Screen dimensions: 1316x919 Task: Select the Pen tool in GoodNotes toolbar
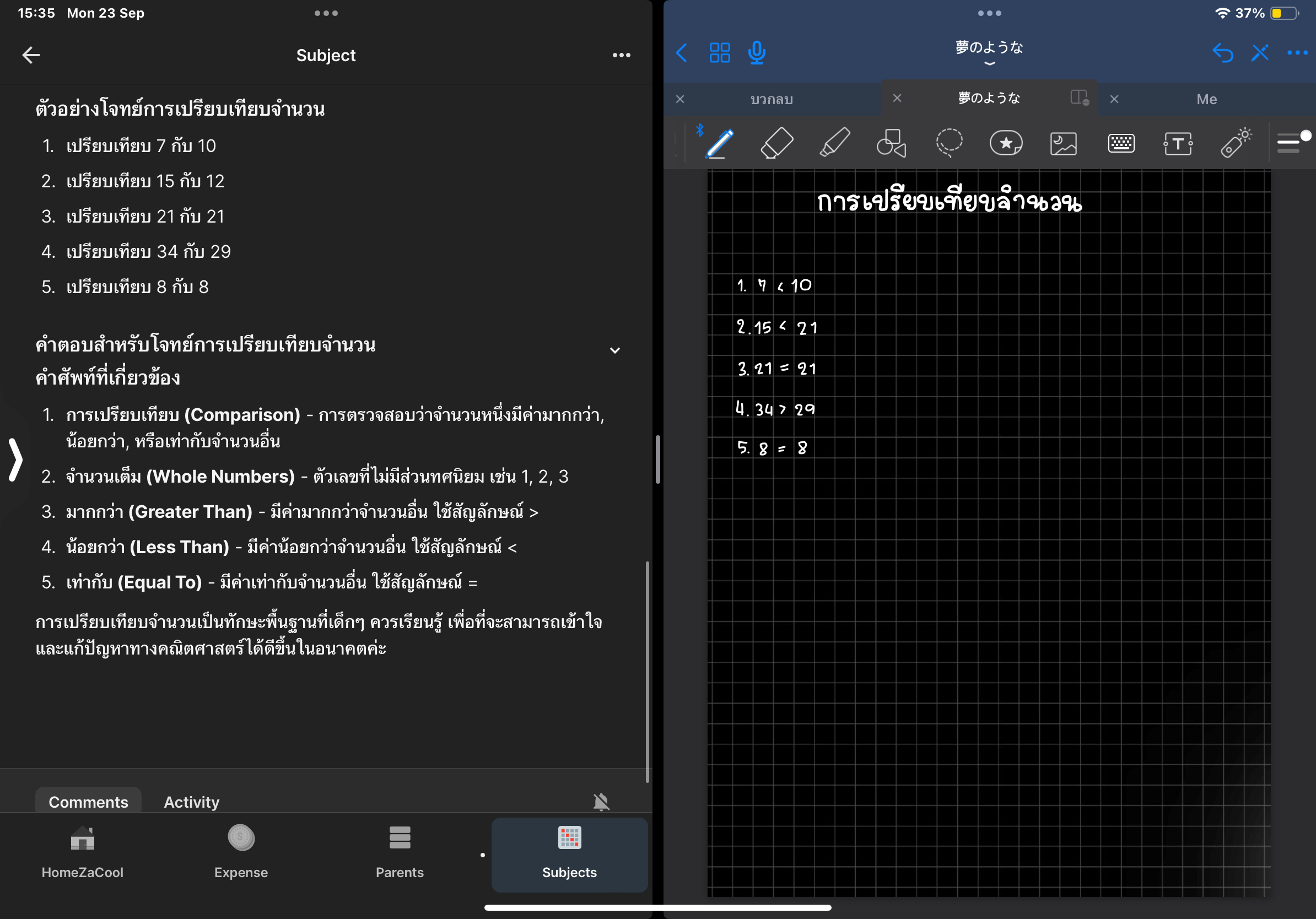719,143
